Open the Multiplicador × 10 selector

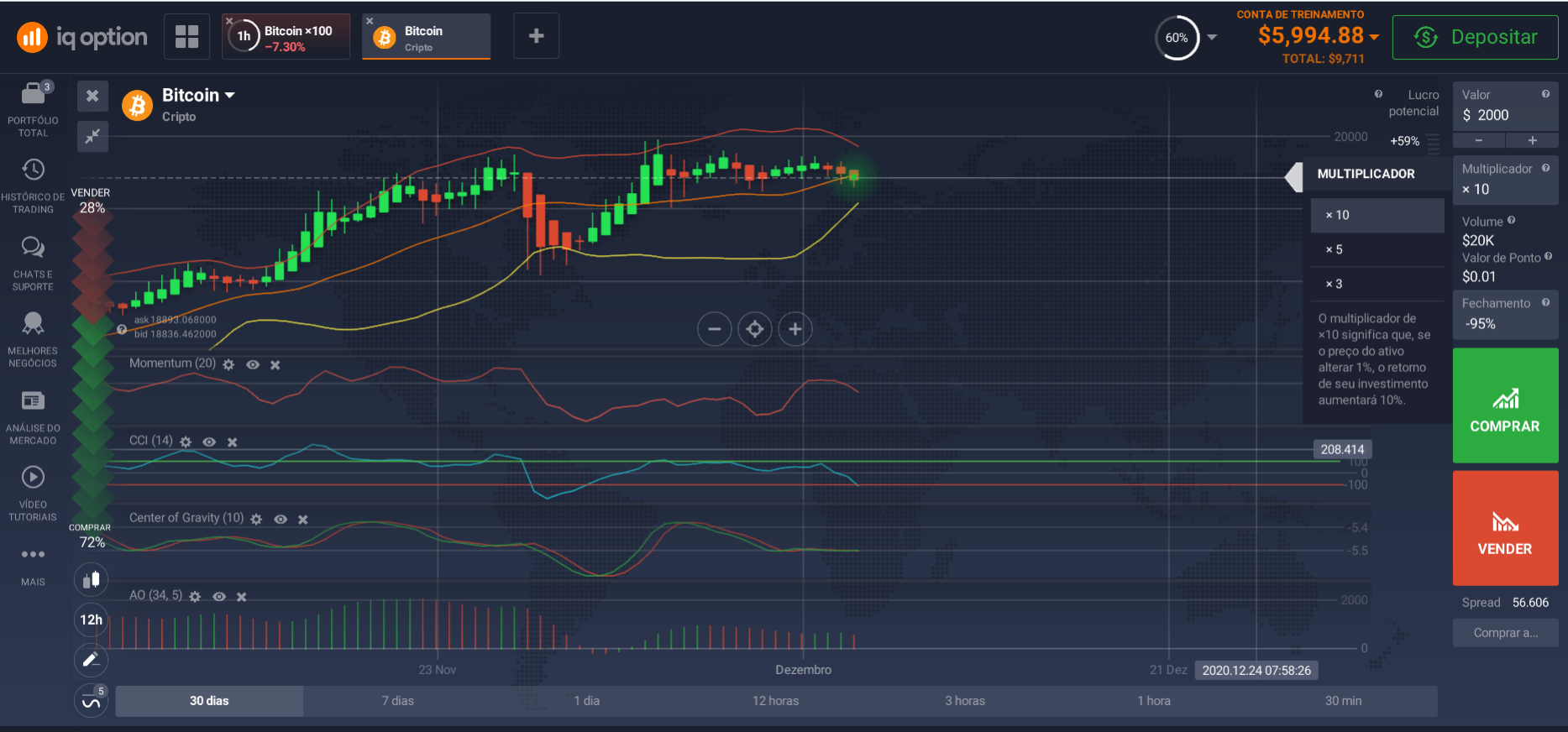pyautogui.click(x=1505, y=180)
